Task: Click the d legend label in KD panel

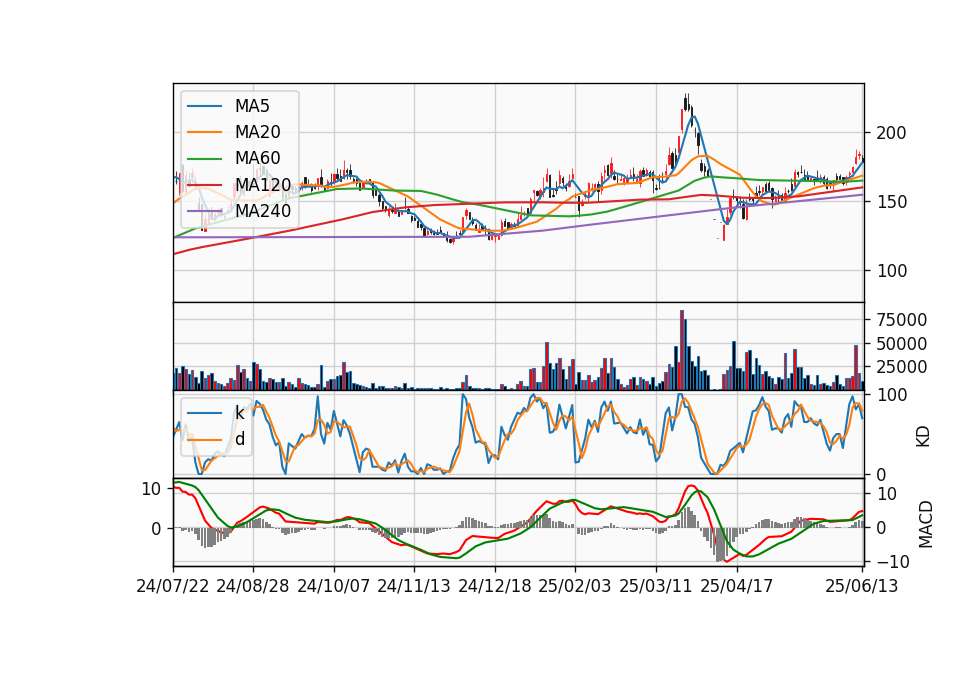Action: click(x=239, y=438)
